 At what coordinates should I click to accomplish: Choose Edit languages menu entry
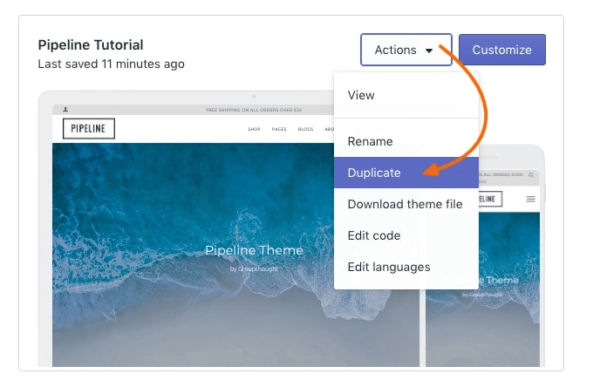[x=406, y=267]
